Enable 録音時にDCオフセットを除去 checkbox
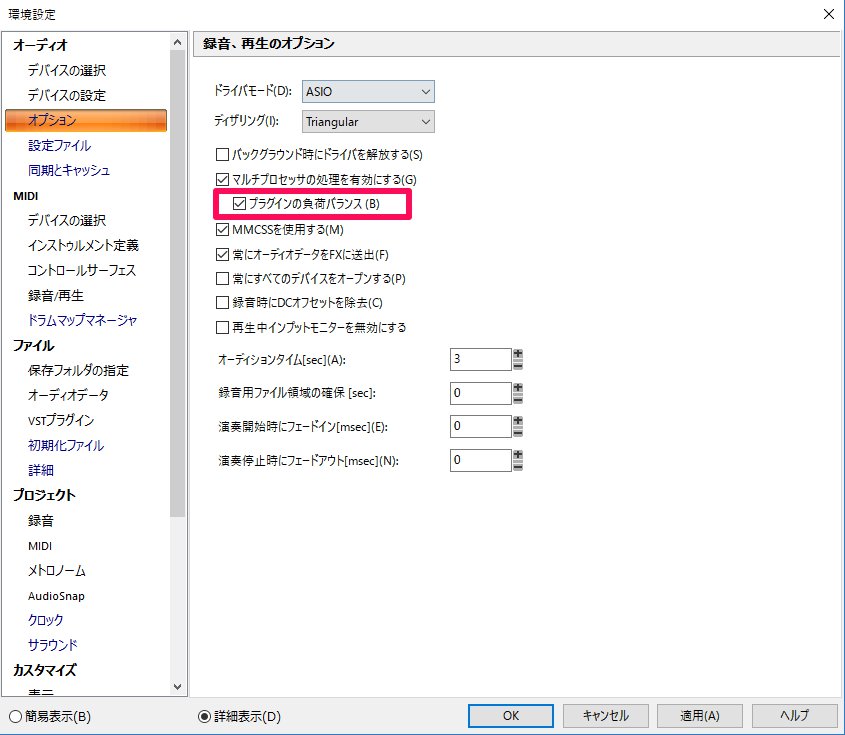Image resolution: width=845 pixels, height=735 pixels. tap(223, 302)
